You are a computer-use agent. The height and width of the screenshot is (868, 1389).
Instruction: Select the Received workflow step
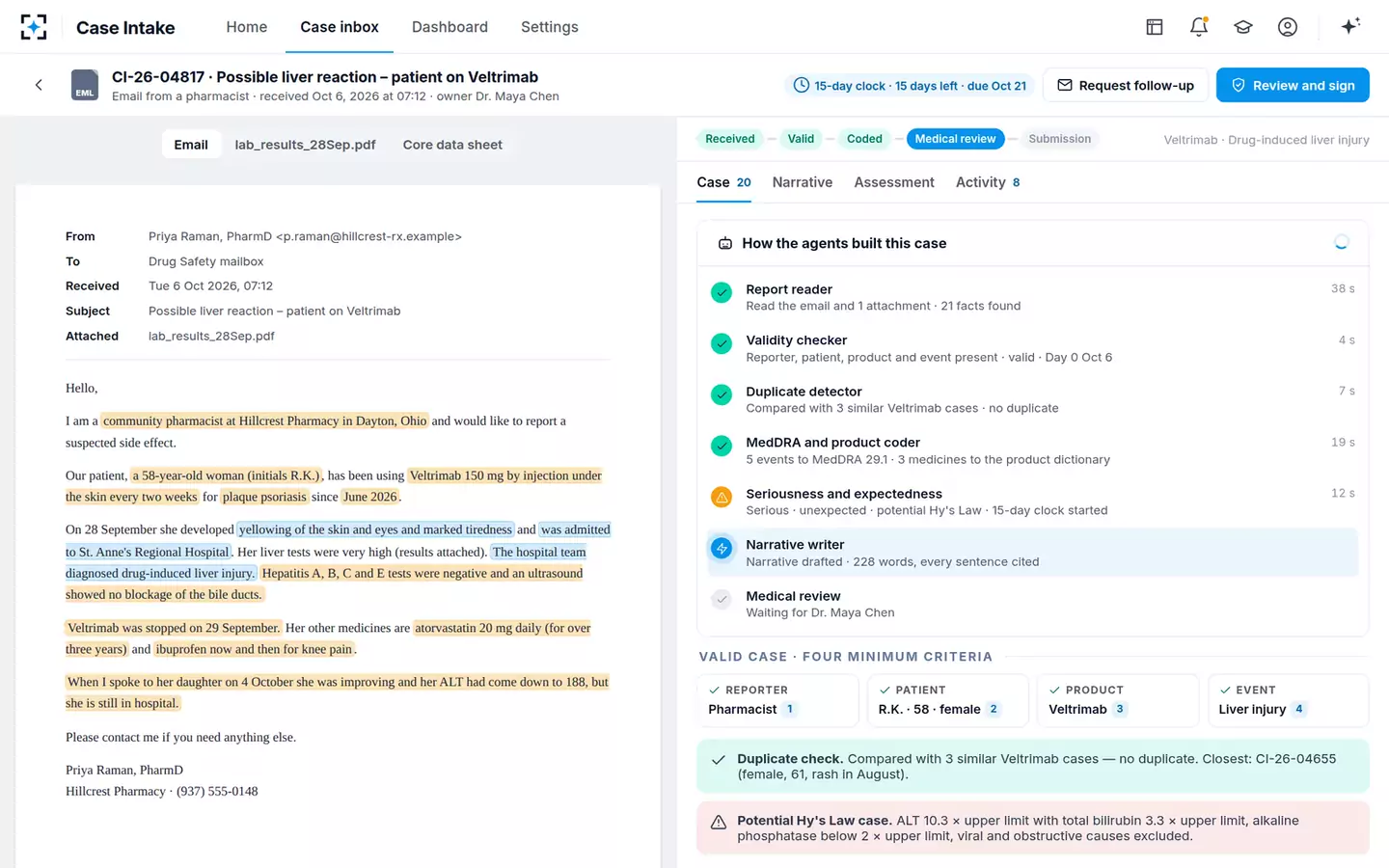tap(730, 139)
